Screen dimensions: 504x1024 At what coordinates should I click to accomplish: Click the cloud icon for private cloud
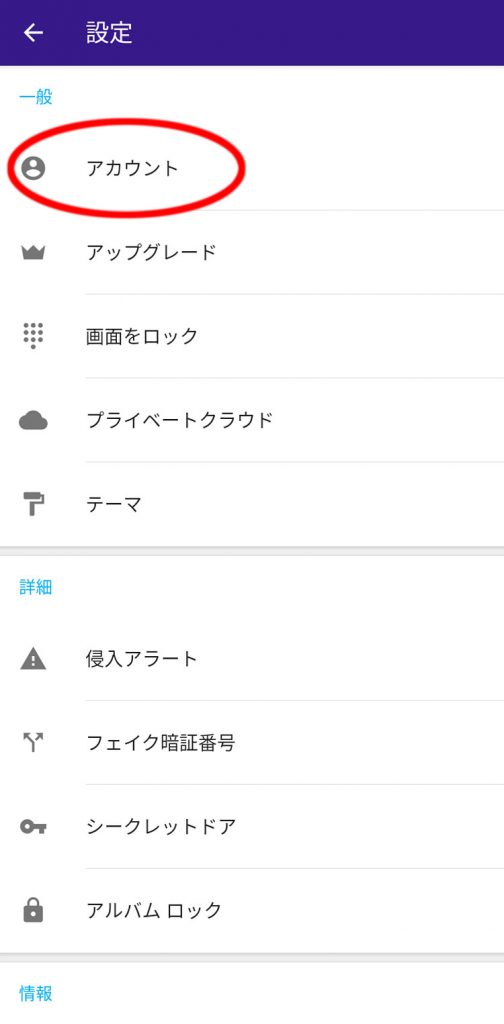(x=33, y=421)
